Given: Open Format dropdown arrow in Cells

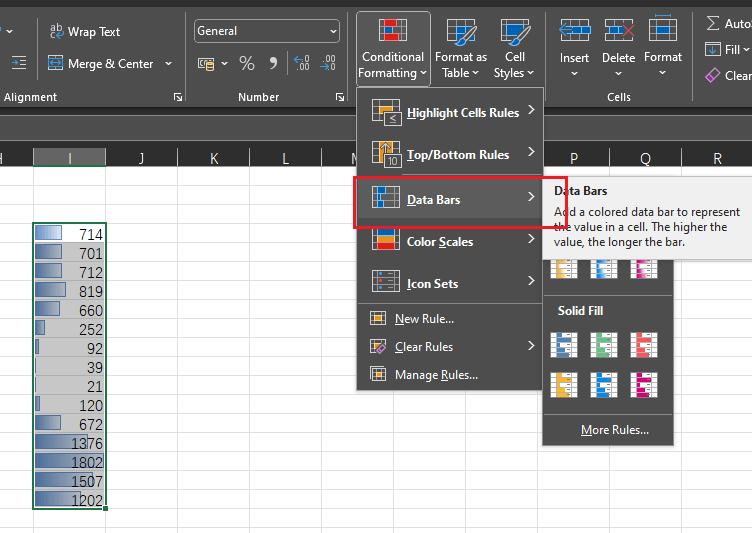Looking at the screenshot, I should (x=662, y=73).
